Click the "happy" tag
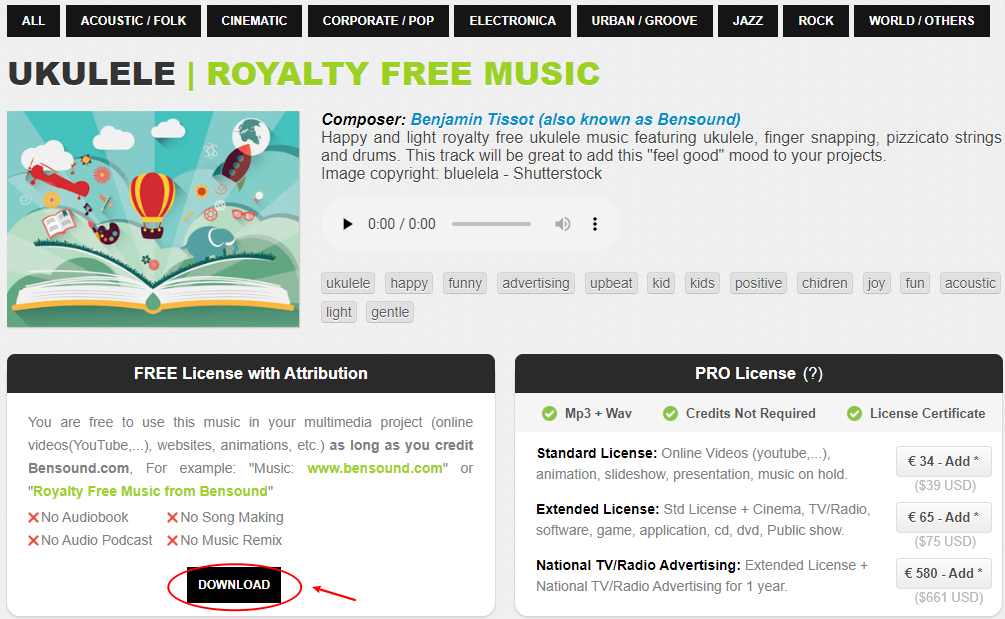 (409, 283)
